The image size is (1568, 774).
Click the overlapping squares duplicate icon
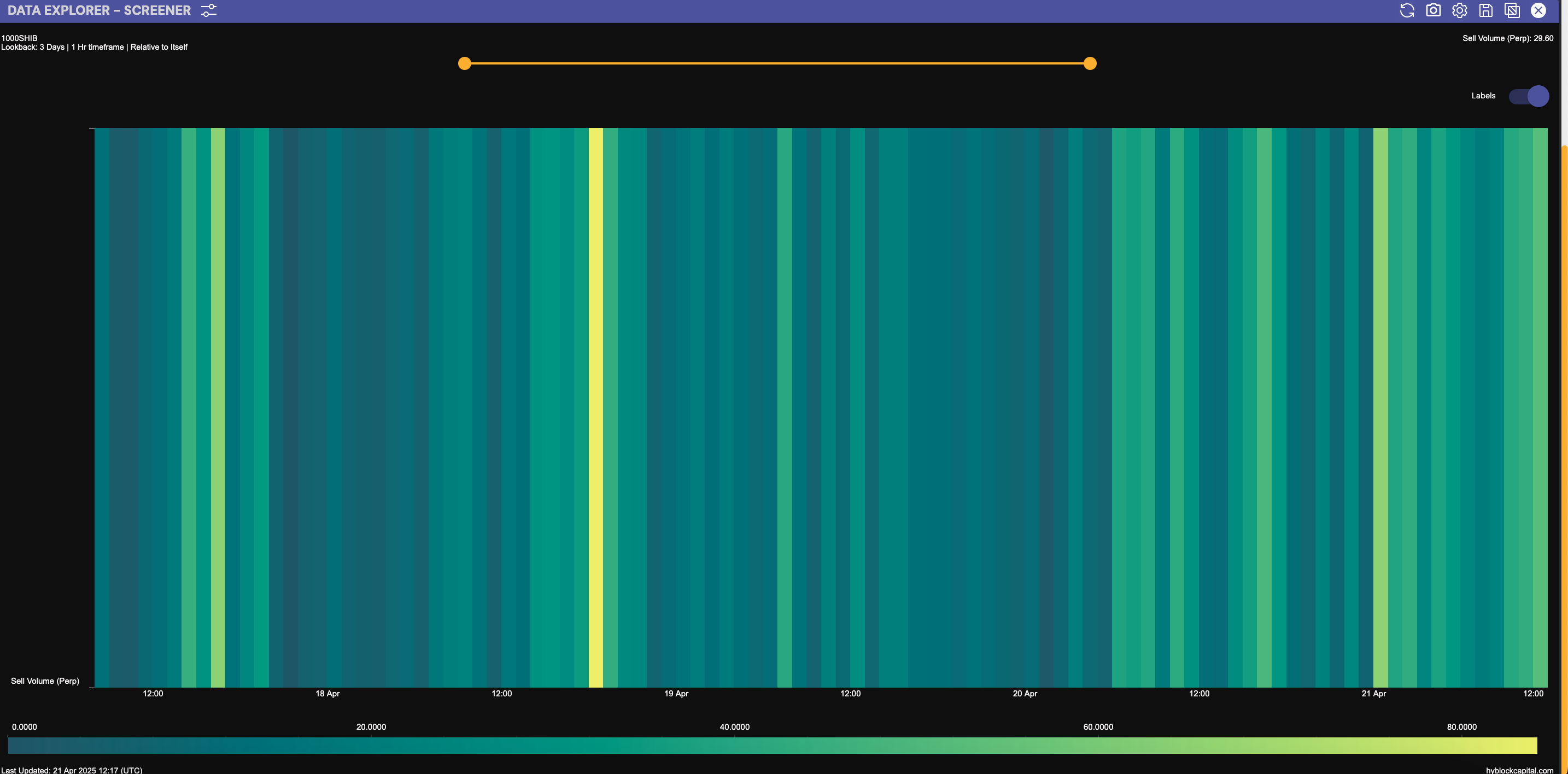pyautogui.click(x=1512, y=10)
